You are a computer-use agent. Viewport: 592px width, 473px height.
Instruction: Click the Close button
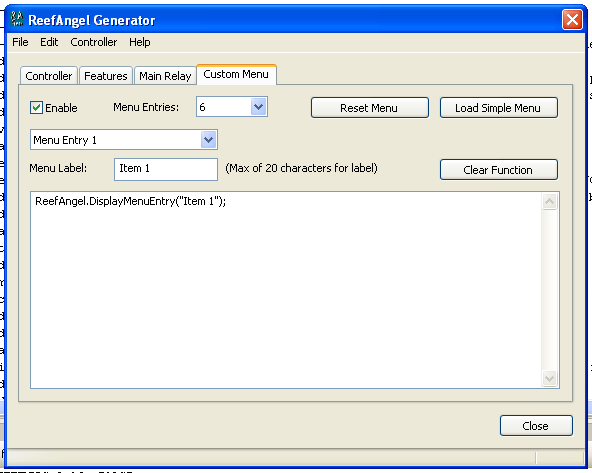coord(536,426)
